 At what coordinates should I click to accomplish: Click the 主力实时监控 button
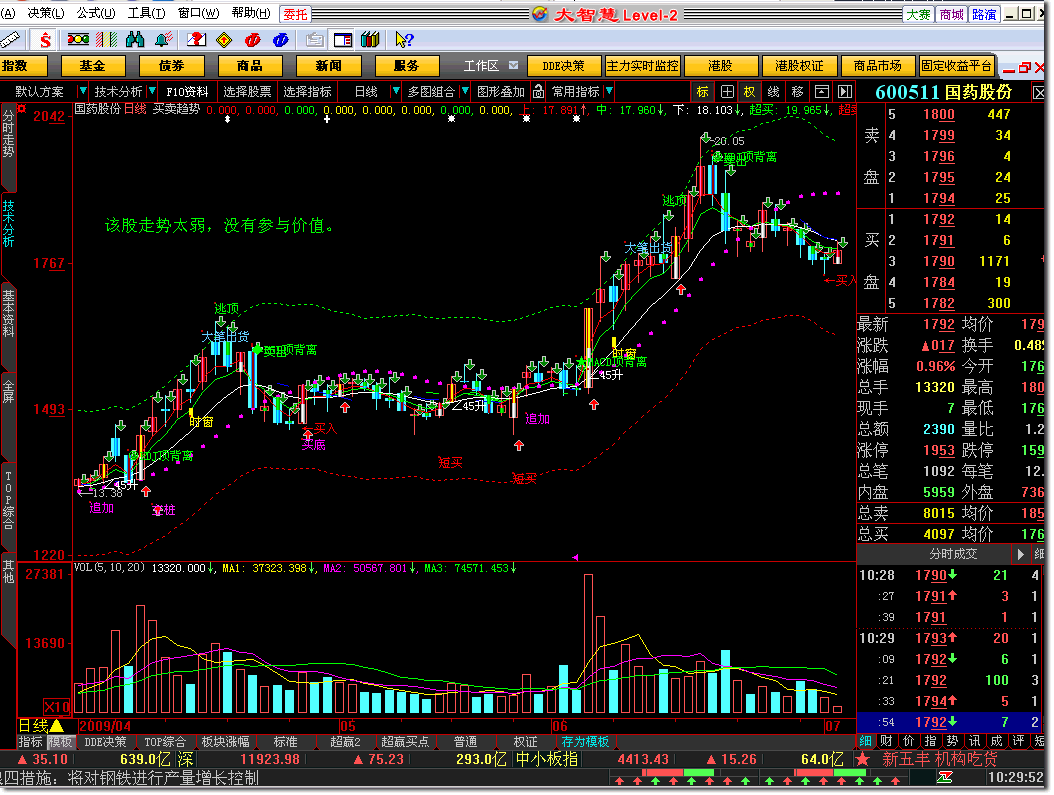[x=643, y=66]
